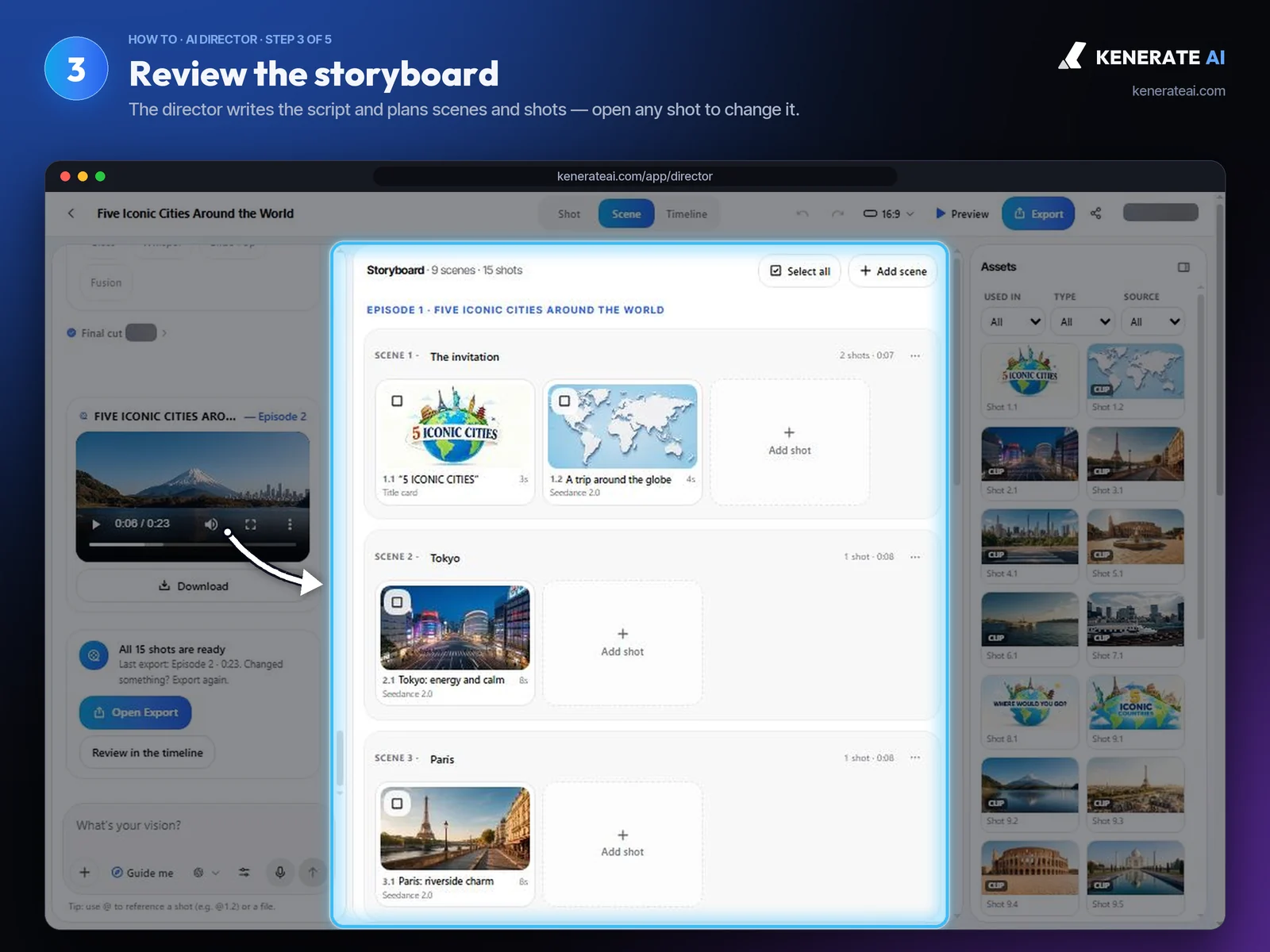Switch to the Timeline tab
Image resolution: width=1270 pixels, height=952 pixels.
point(687,214)
